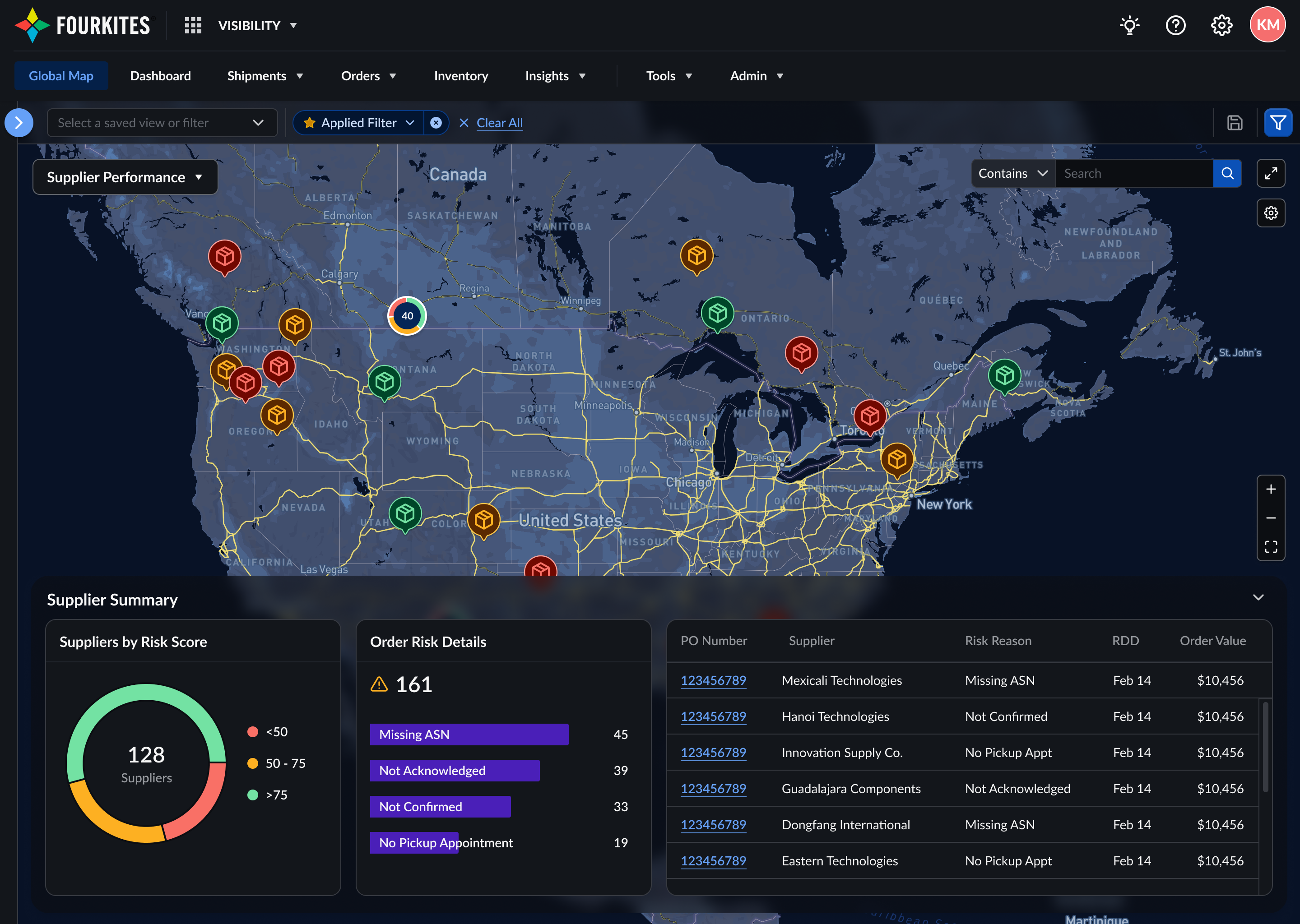
Task: Click the cluster marker labeled 40
Action: (x=407, y=316)
